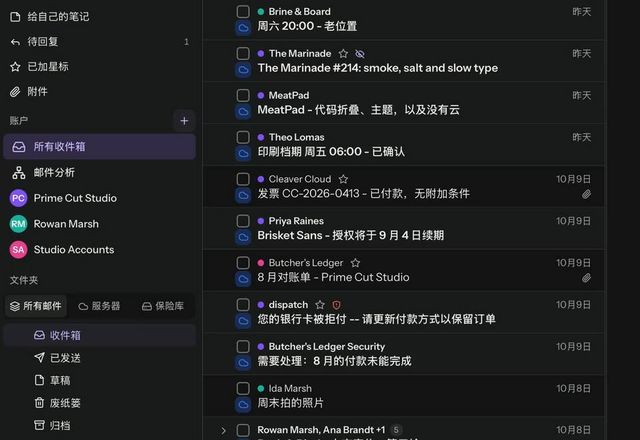Click cloud icon on MeatPad email

click(243, 112)
